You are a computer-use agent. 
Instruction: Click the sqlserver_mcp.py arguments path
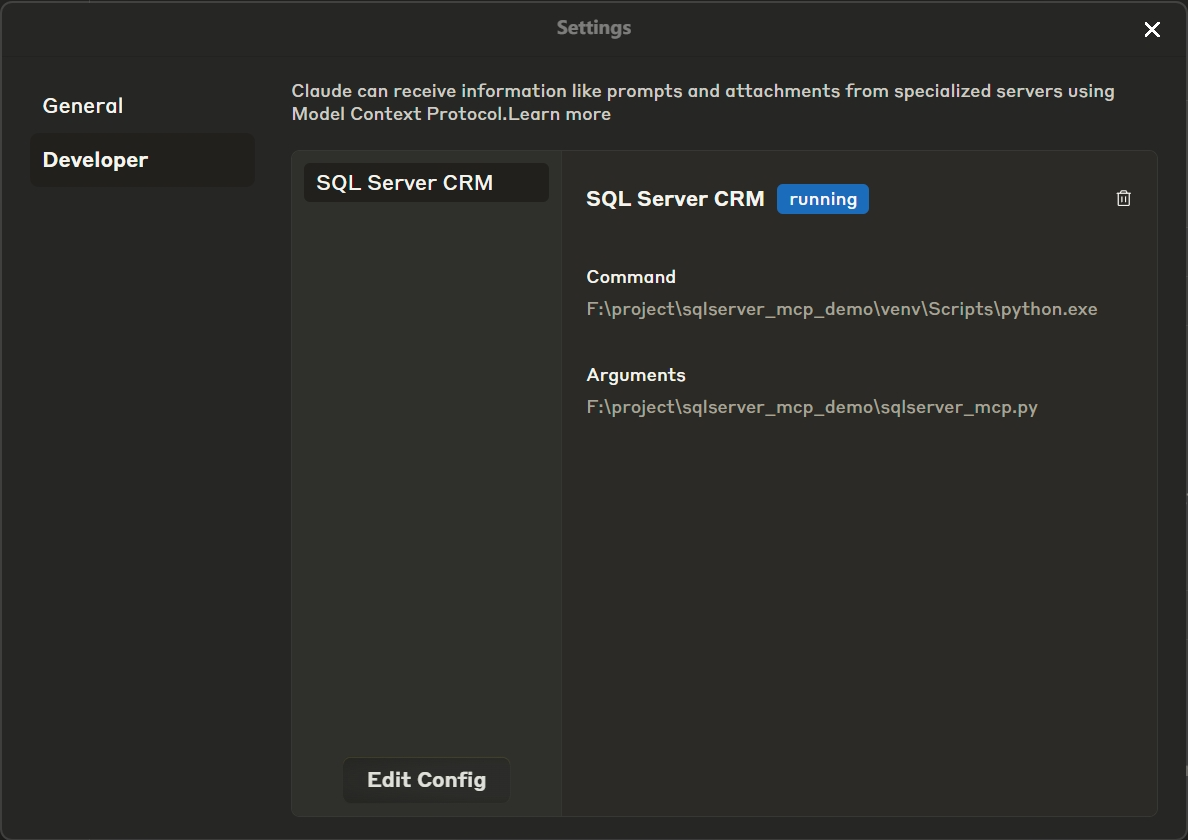[811, 407]
